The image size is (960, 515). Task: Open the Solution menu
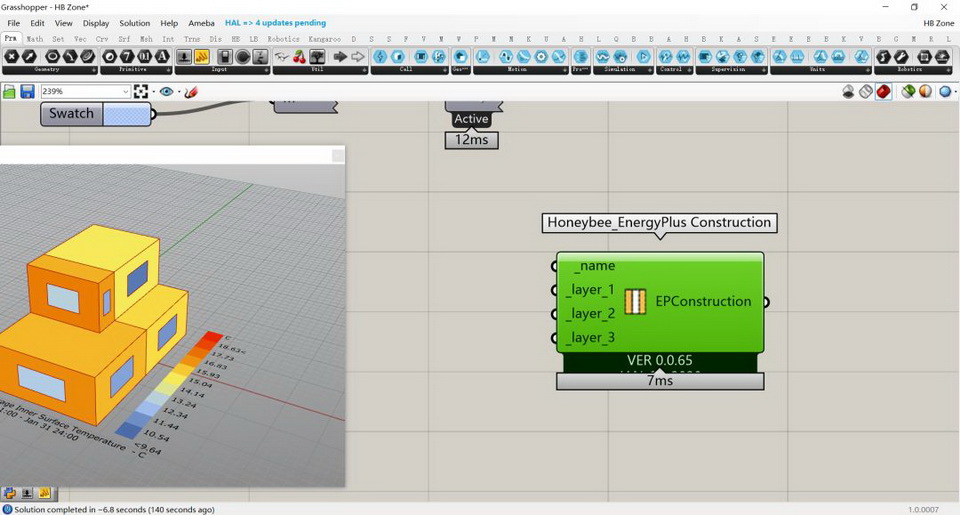pyautogui.click(x=134, y=23)
